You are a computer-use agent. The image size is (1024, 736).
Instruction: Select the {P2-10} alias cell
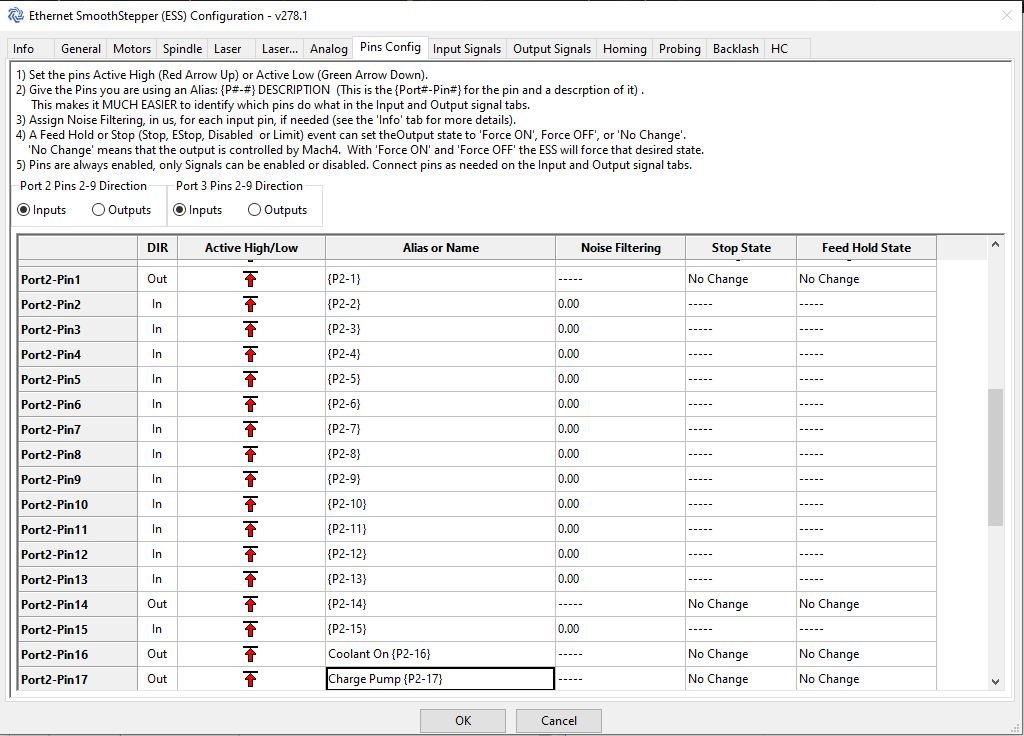[440, 504]
